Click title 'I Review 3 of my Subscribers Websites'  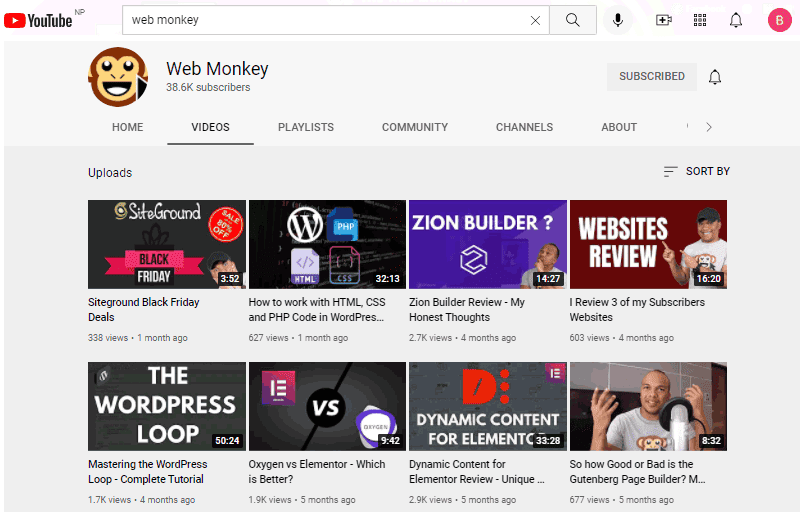tap(637, 310)
